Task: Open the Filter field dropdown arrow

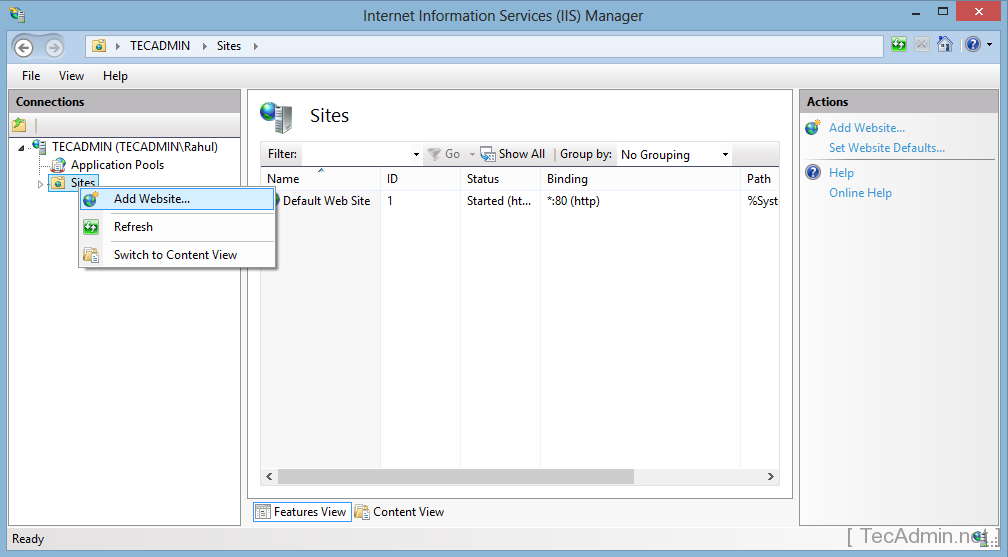Action: click(x=416, y=155)
